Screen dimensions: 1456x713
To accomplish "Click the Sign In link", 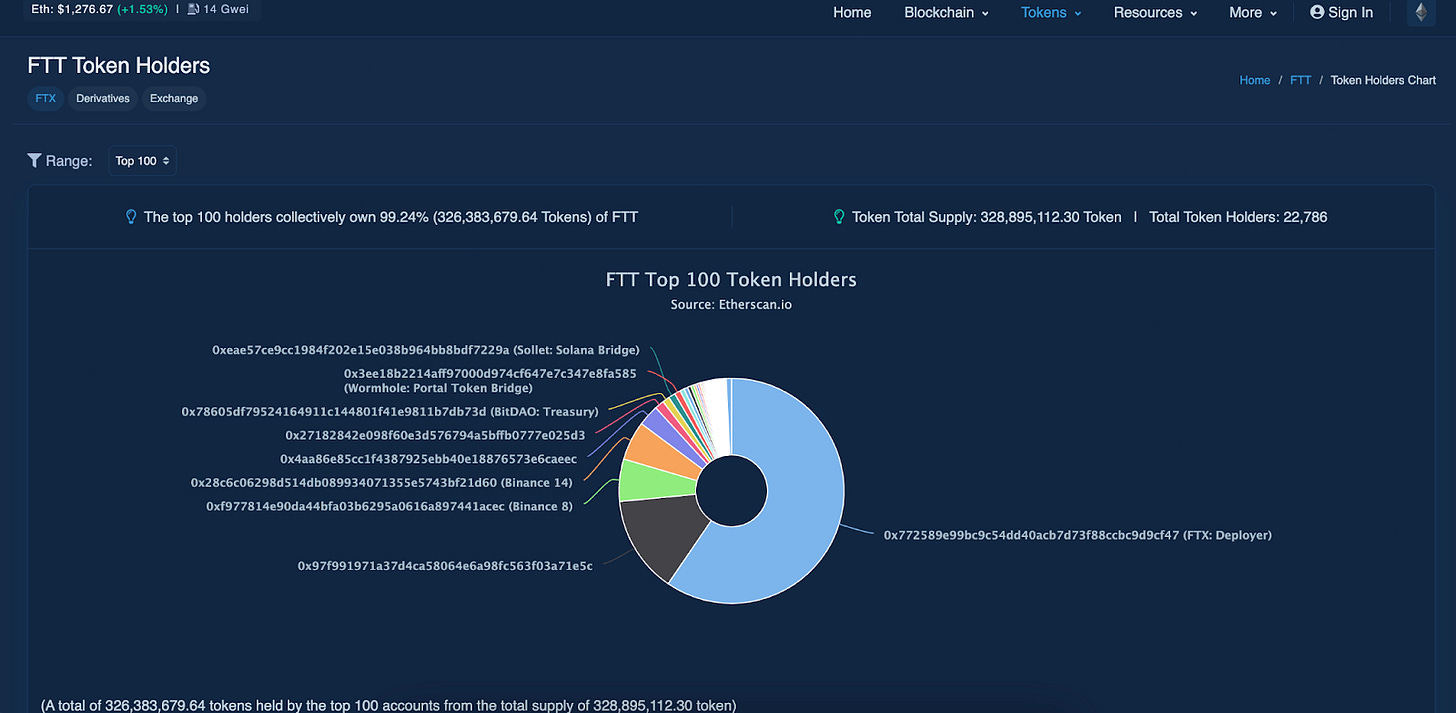I will pos(1342,12).
